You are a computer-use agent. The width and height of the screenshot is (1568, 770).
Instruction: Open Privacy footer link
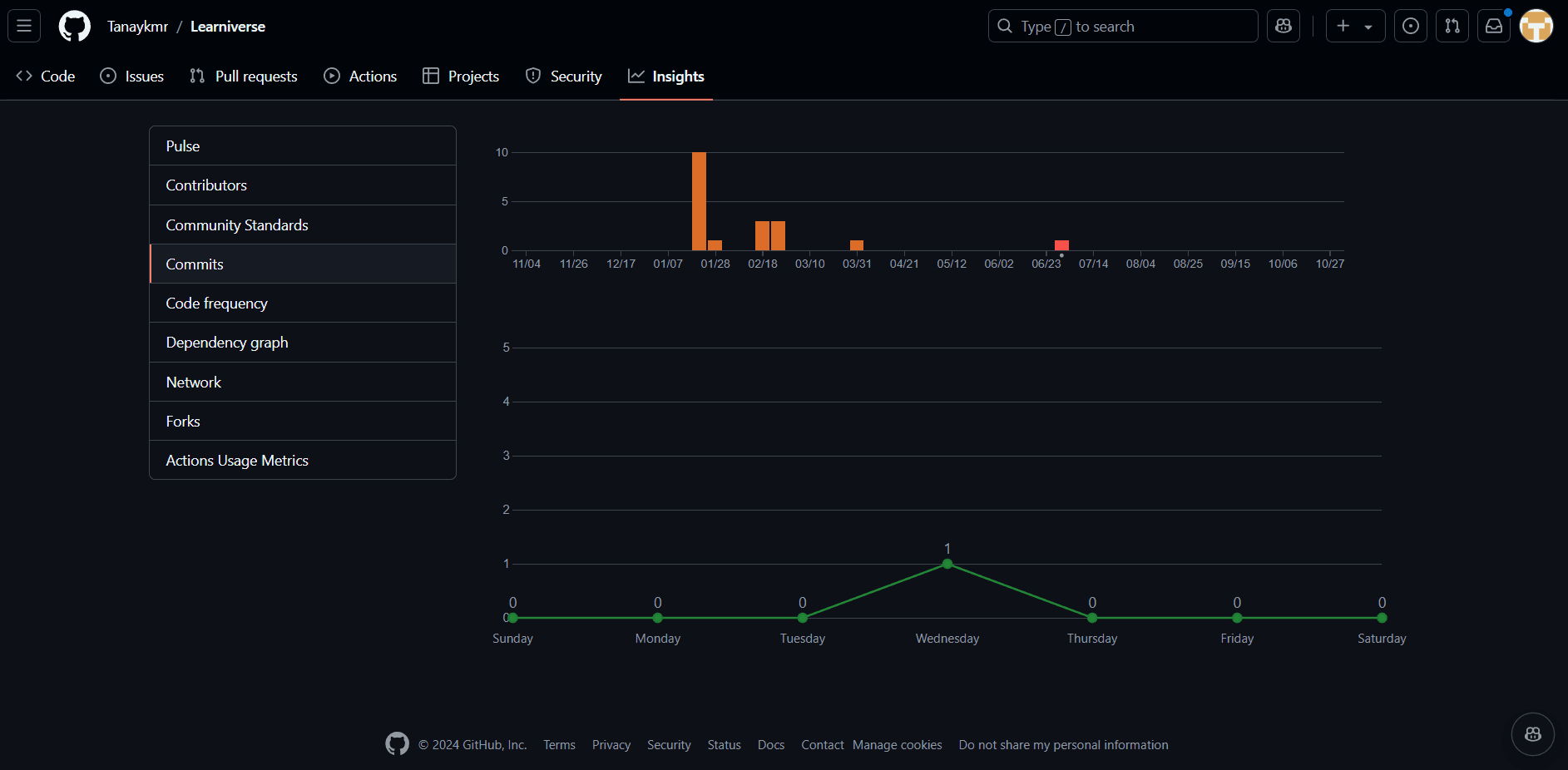tap(611, 745)
